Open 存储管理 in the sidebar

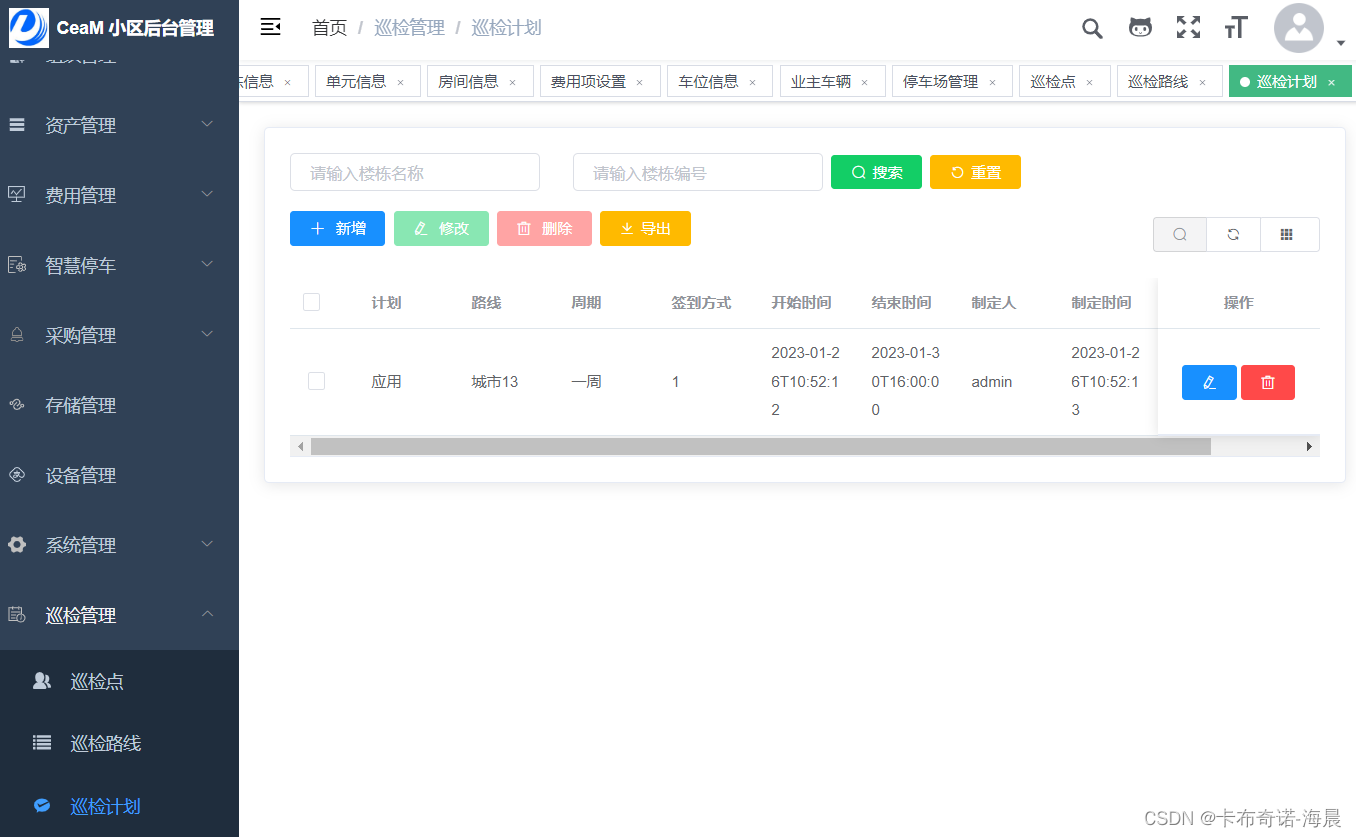(119, 405)
